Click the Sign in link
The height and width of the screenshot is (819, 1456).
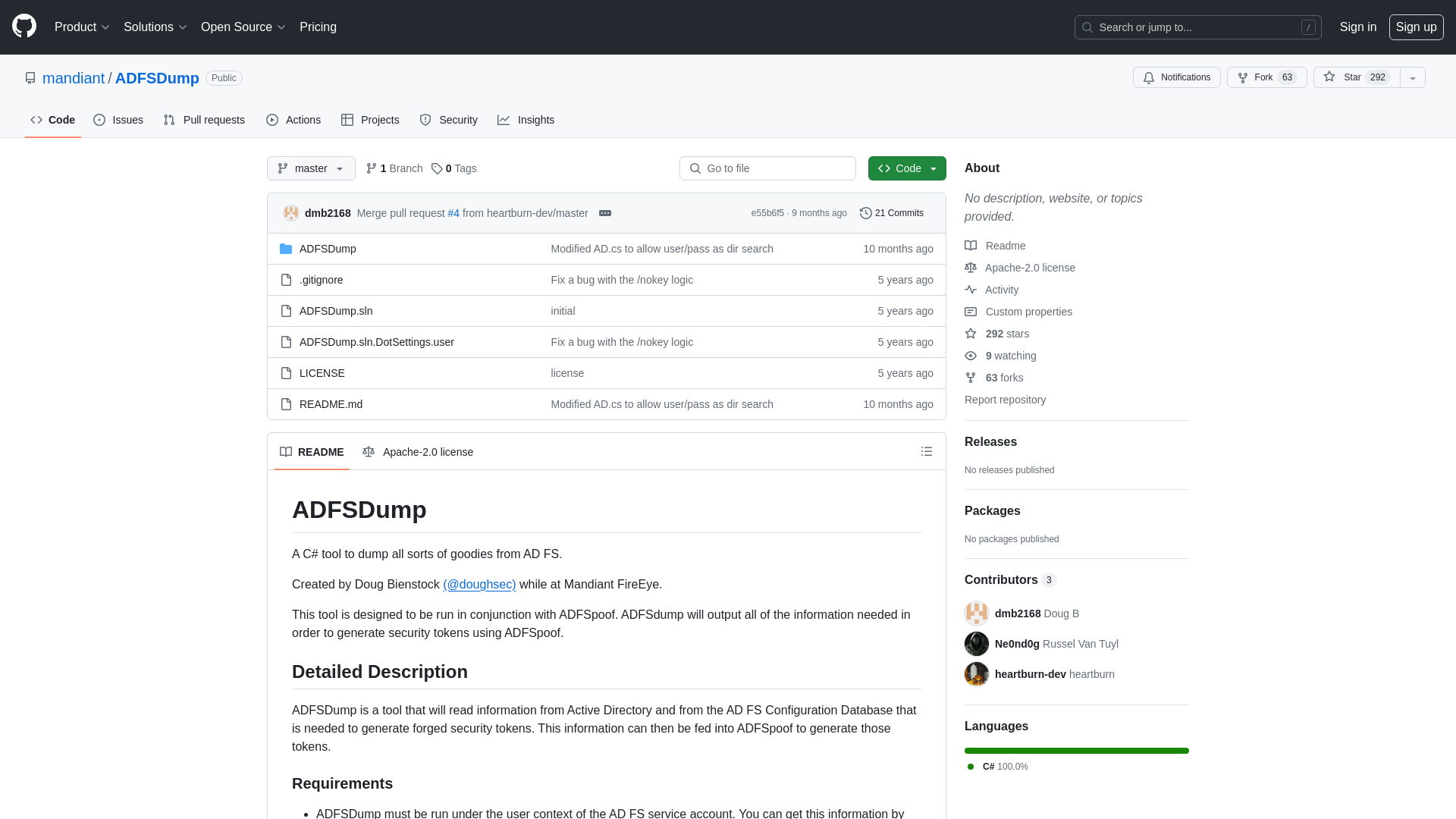tap(1358, 27)
